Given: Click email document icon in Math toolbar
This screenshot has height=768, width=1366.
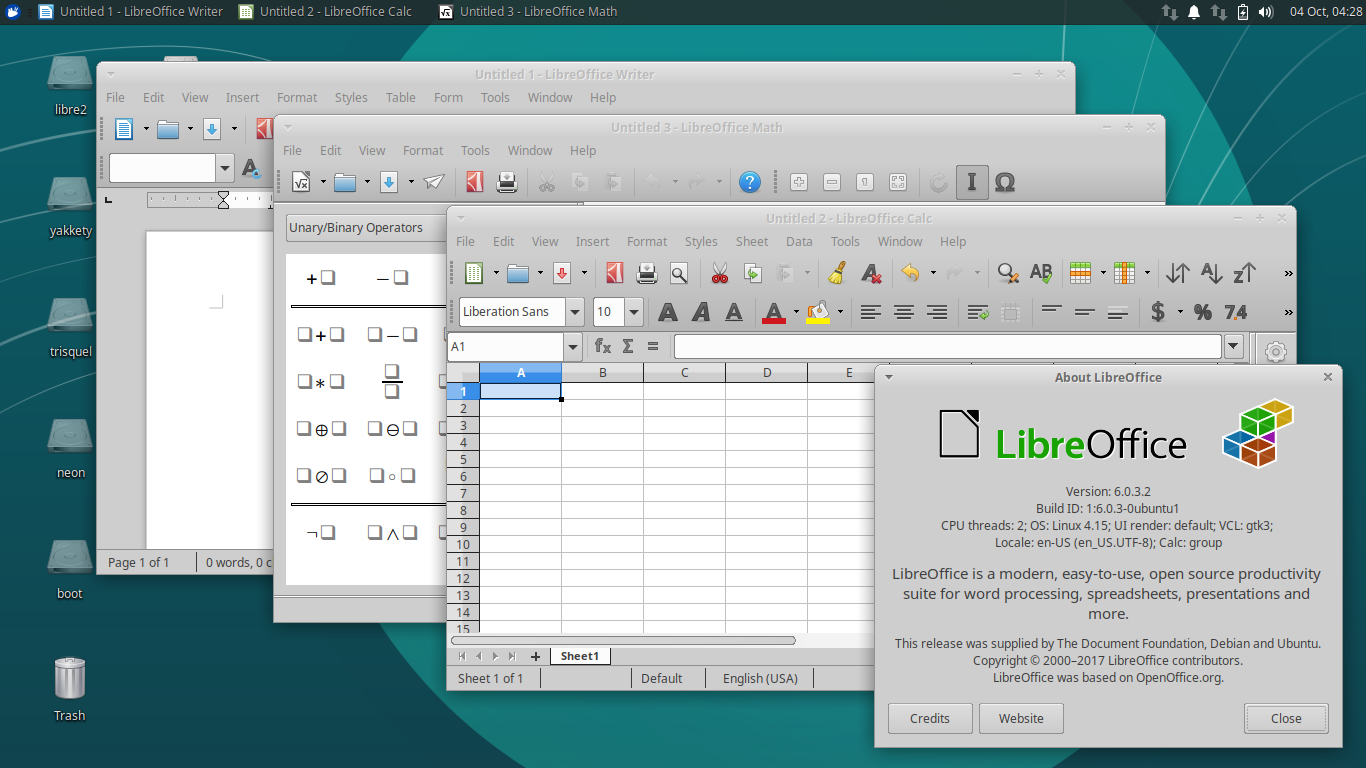Looking at the screenshot, I should coord(433,182).
